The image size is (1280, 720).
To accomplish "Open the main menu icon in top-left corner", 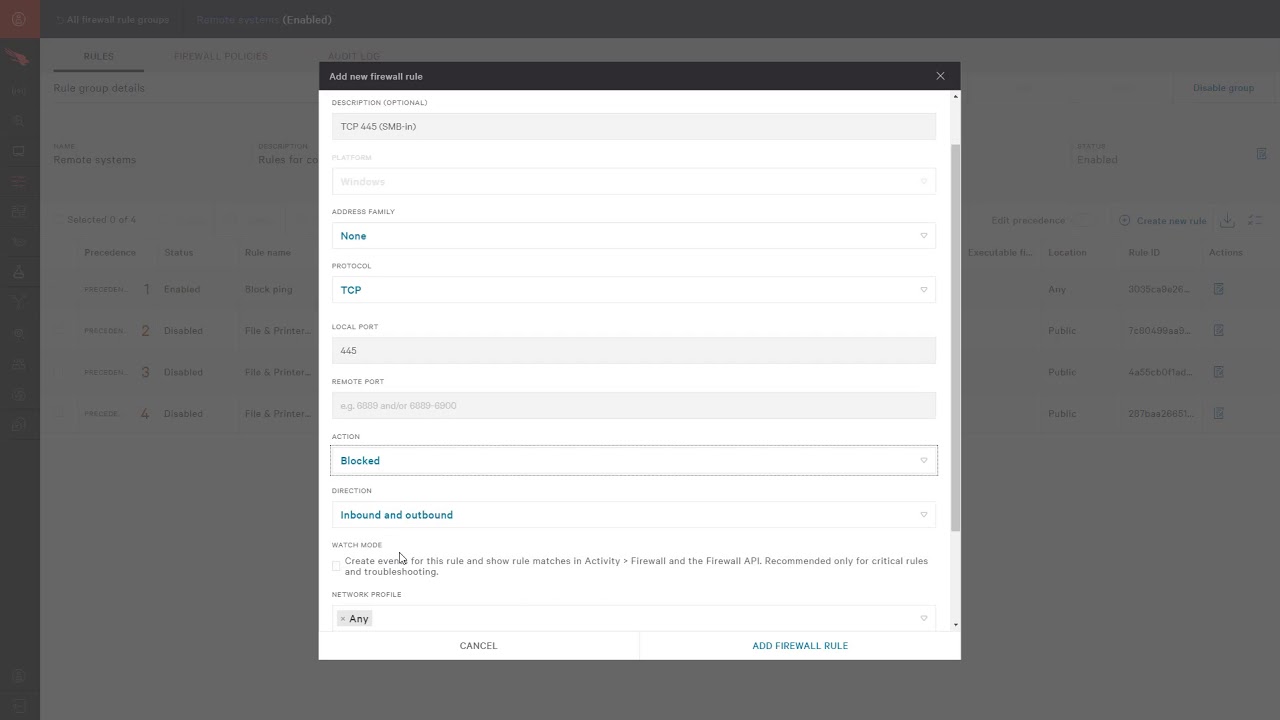I will (x=19, y=19).
